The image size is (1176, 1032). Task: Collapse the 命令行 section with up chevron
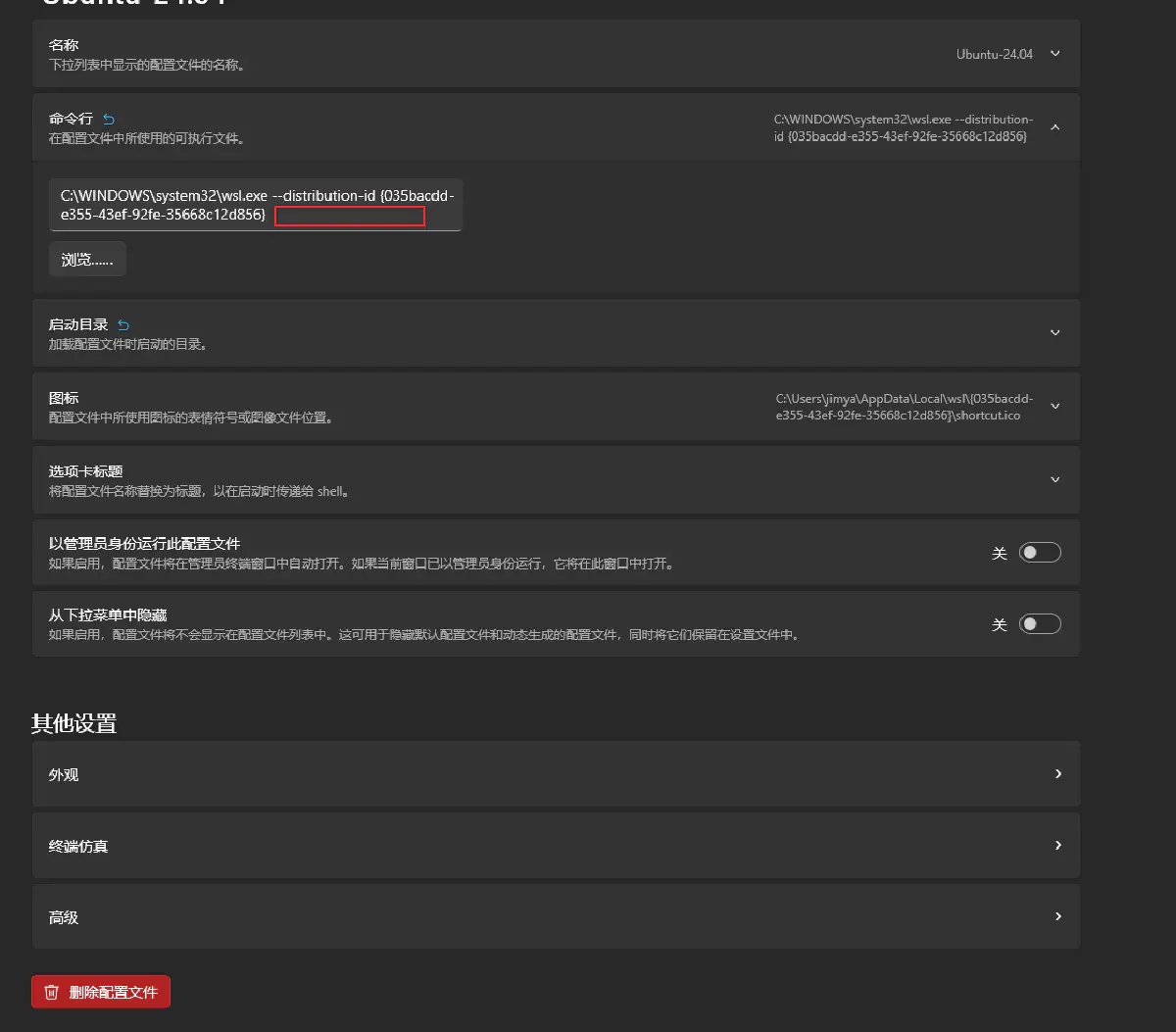[1055, 127]
